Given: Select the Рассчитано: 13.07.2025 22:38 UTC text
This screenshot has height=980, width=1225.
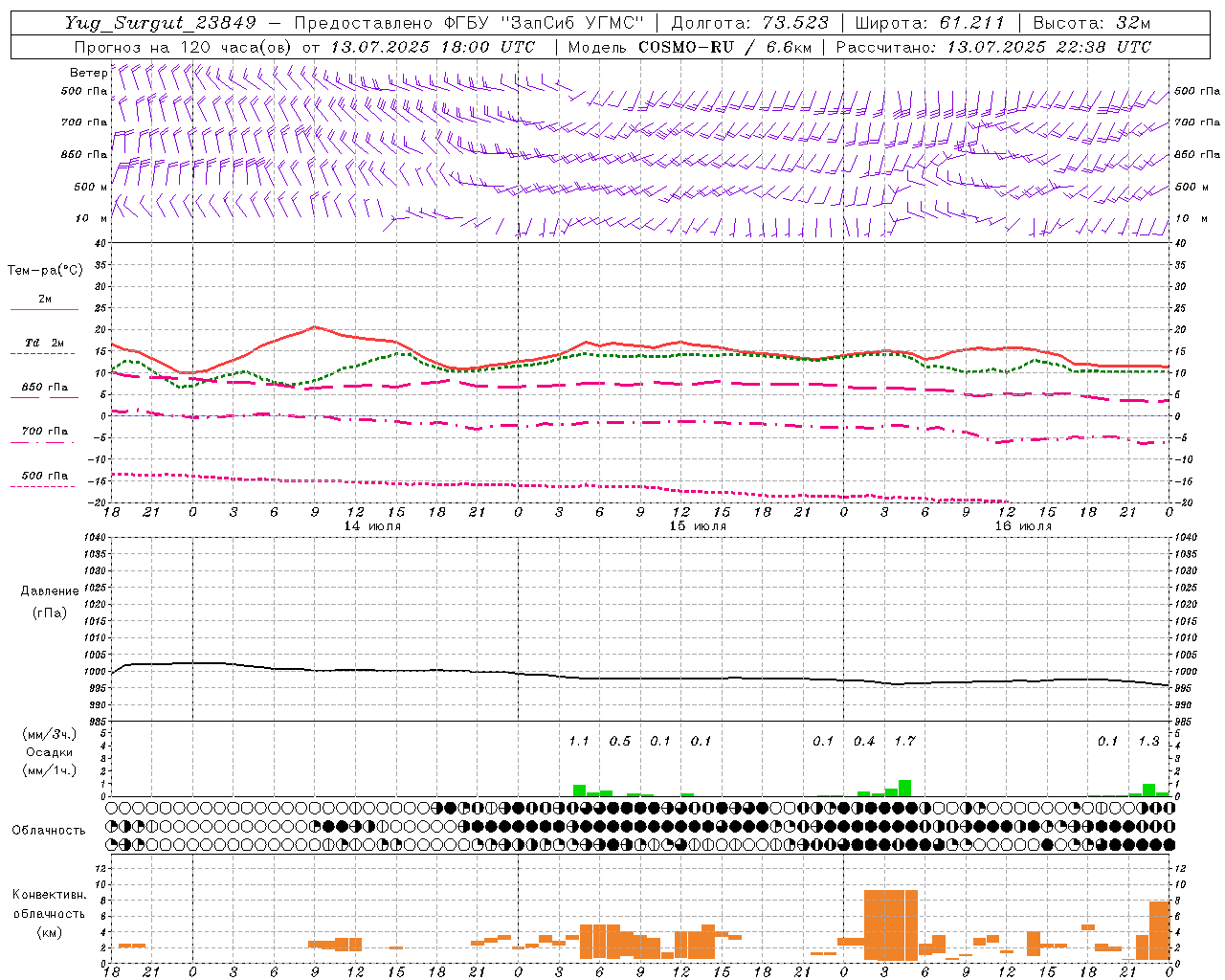Looking at the screenshot, I should click(993, 47).
